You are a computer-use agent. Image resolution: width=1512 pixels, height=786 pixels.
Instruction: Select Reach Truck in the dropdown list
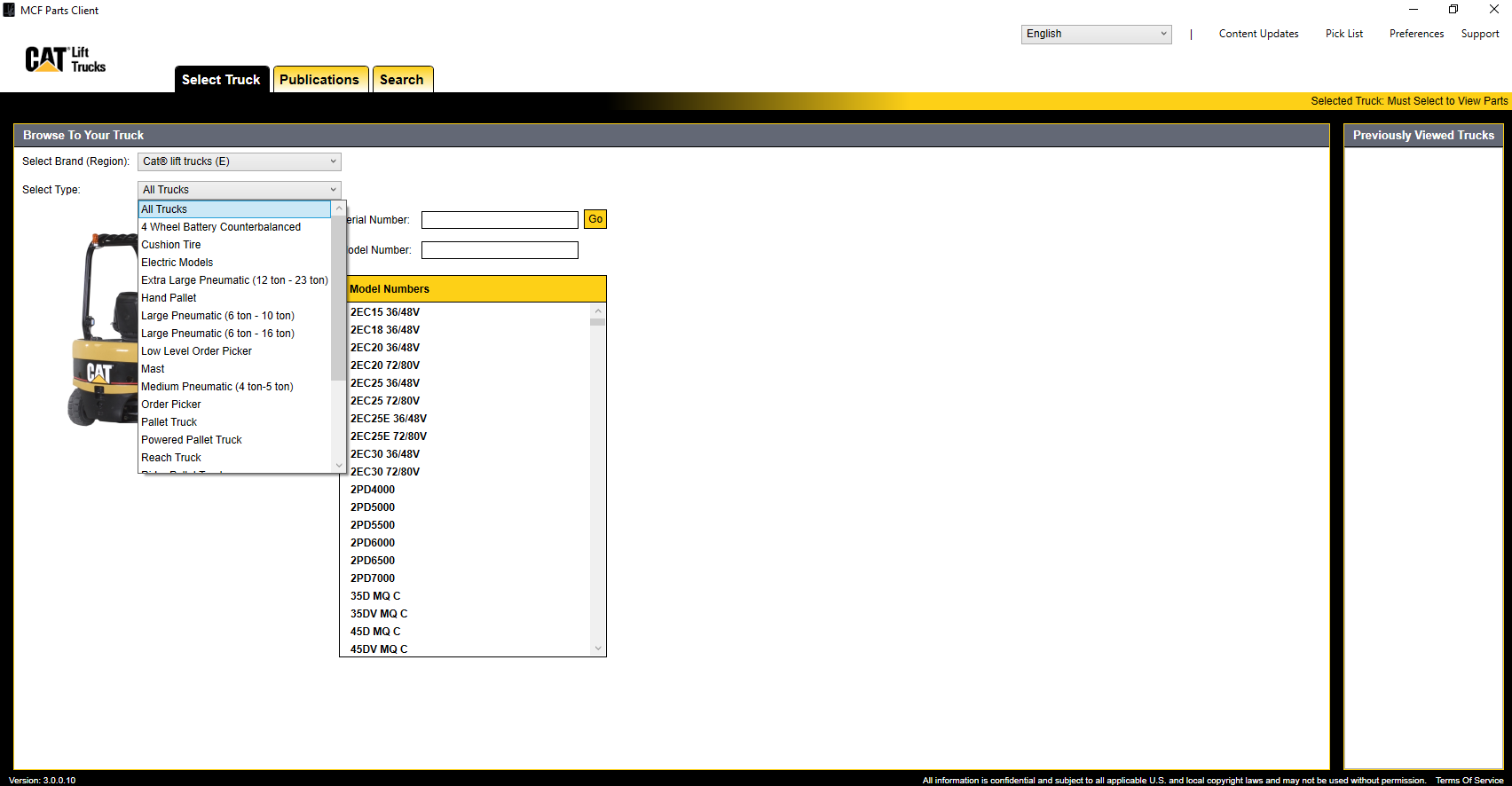tap(171, 458)
